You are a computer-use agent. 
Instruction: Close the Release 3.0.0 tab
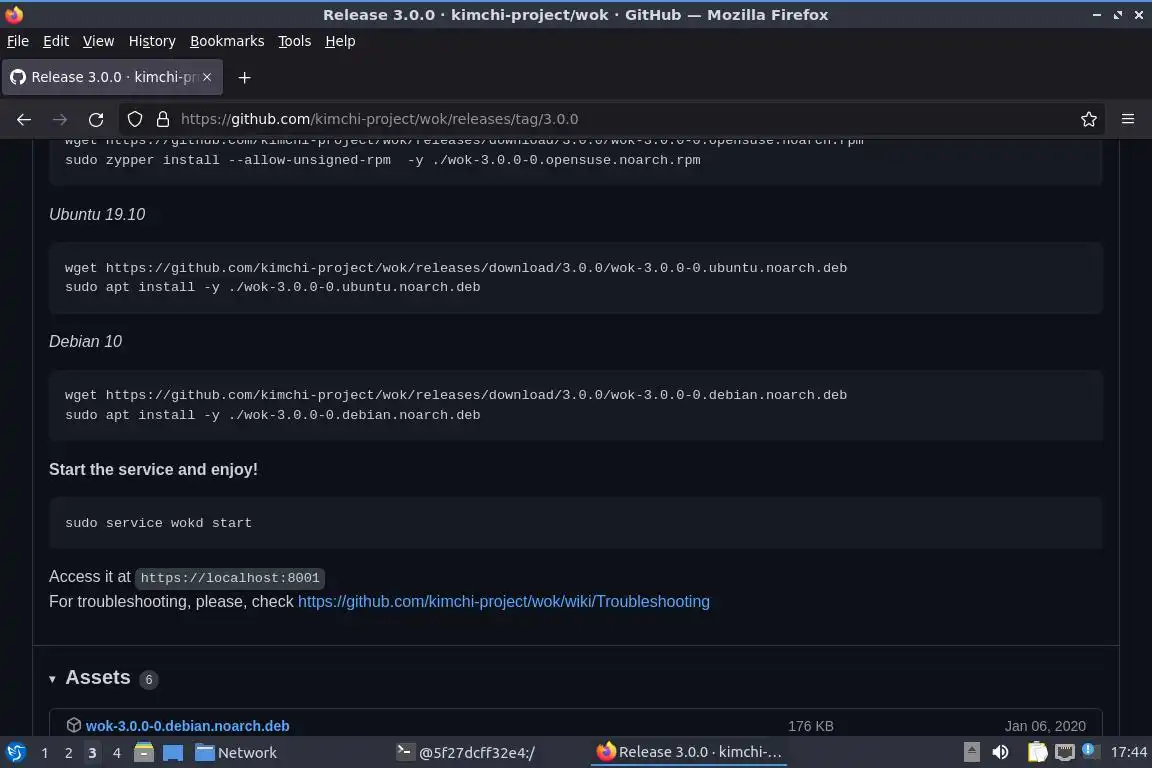(x=207, y=77)
